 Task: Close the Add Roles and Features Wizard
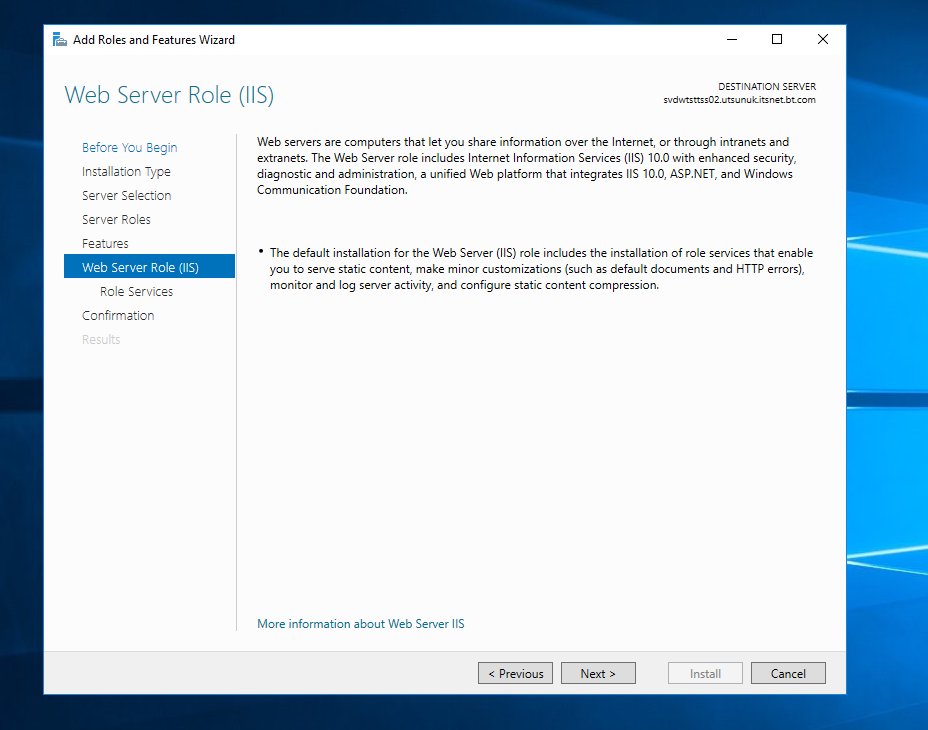823,40
